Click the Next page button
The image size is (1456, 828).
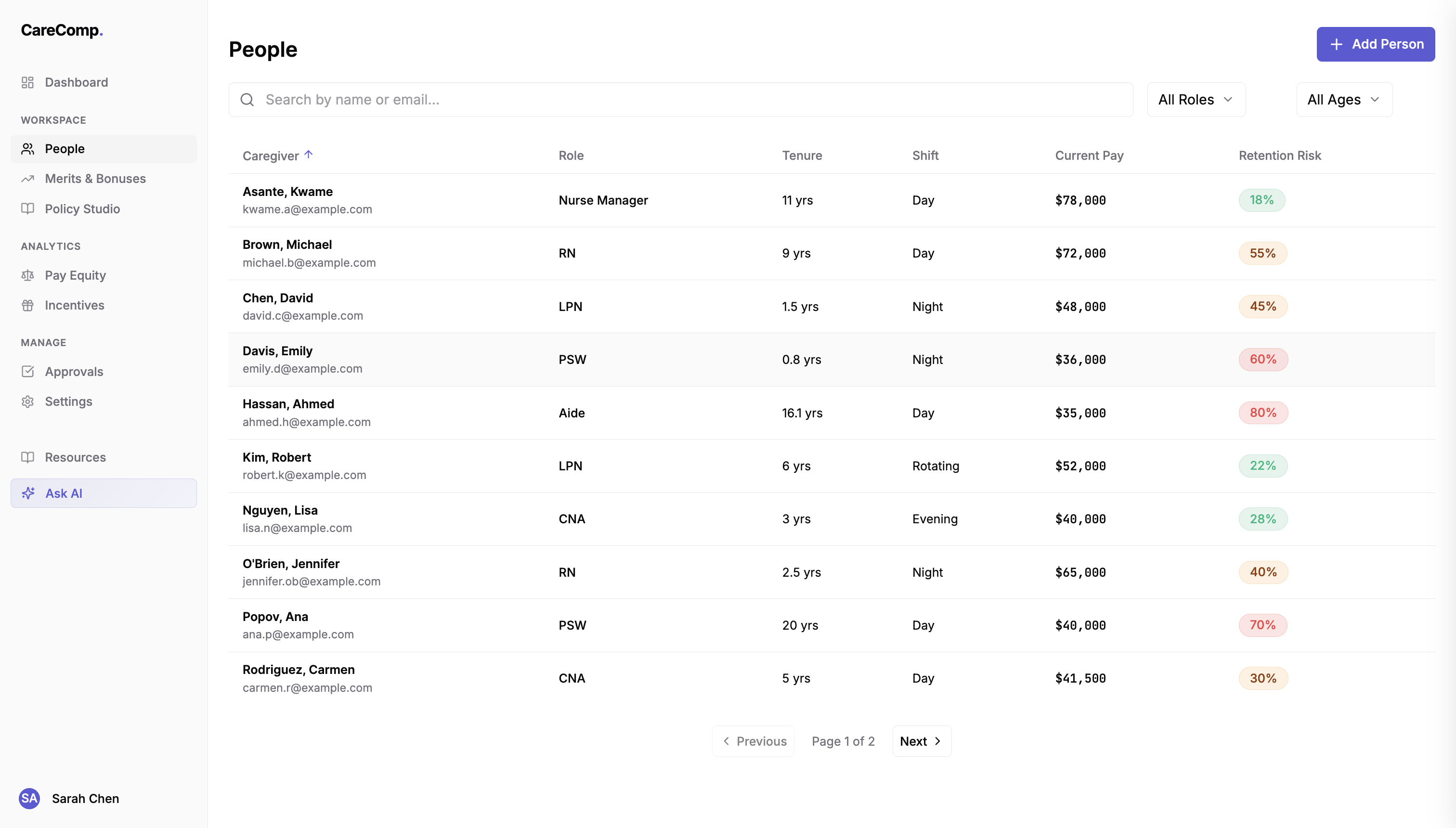point(922,741)
